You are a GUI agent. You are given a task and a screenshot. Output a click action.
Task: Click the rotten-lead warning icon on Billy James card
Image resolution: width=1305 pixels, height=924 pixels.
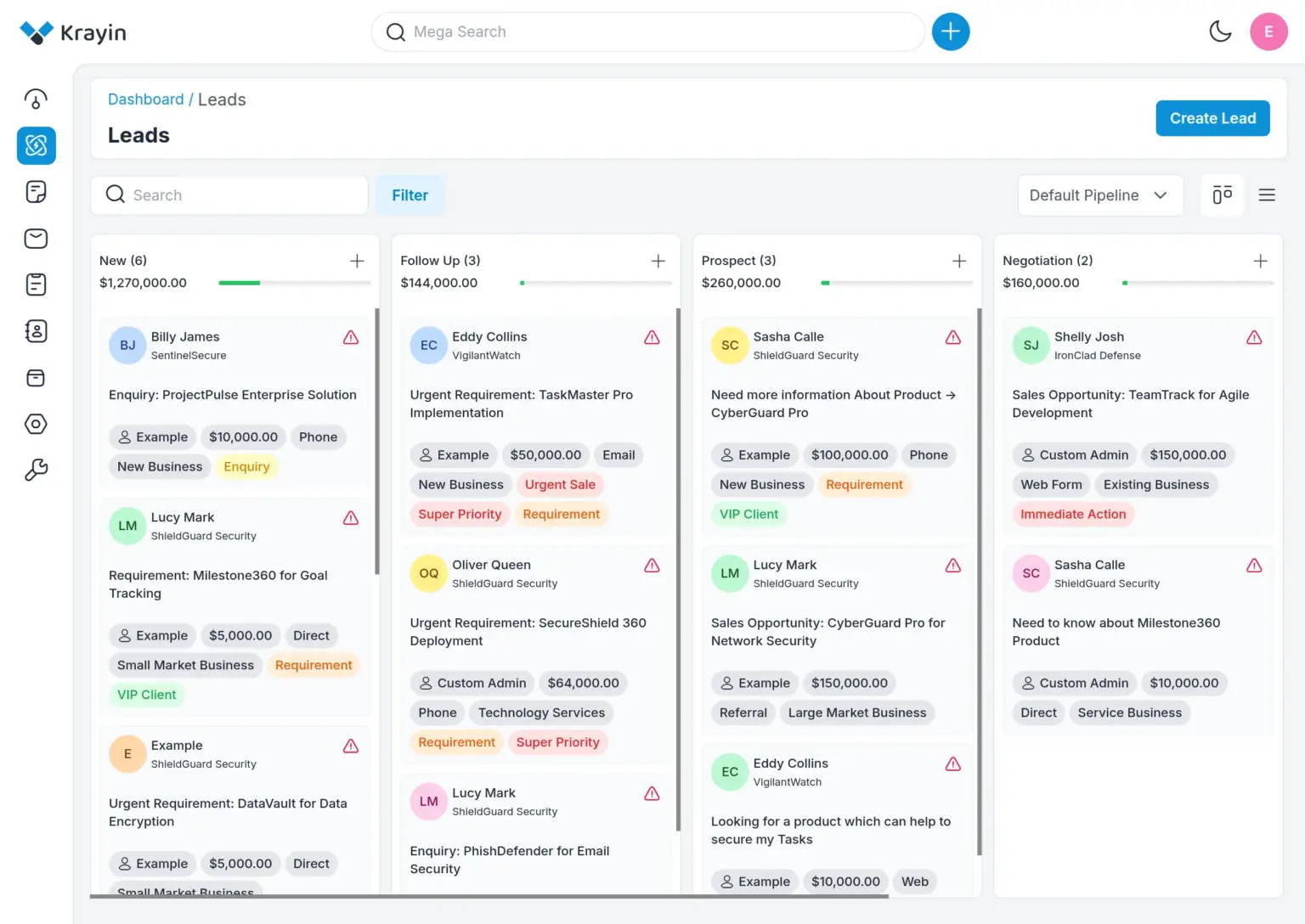351,338
